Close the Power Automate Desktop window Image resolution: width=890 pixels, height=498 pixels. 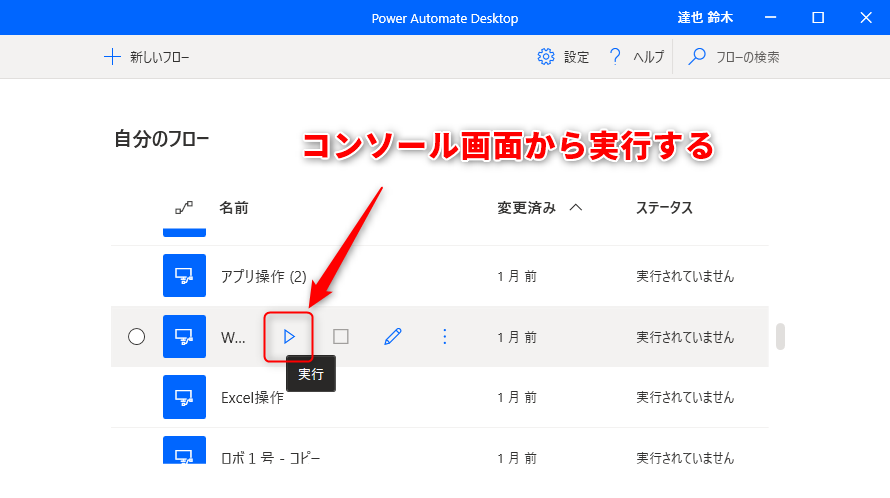[866, 18]
